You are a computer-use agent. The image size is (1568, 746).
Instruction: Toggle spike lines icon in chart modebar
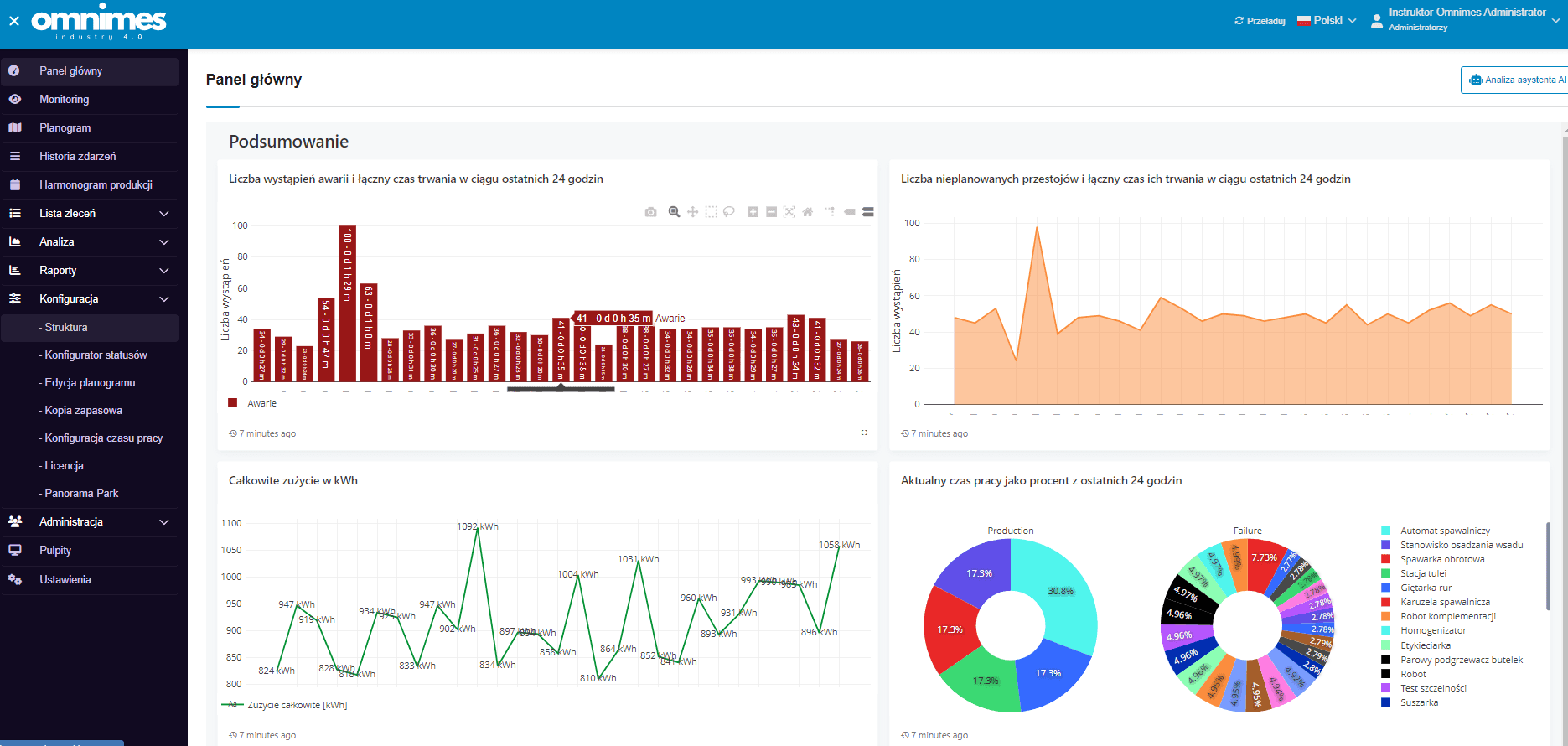[x=831, y=212]
